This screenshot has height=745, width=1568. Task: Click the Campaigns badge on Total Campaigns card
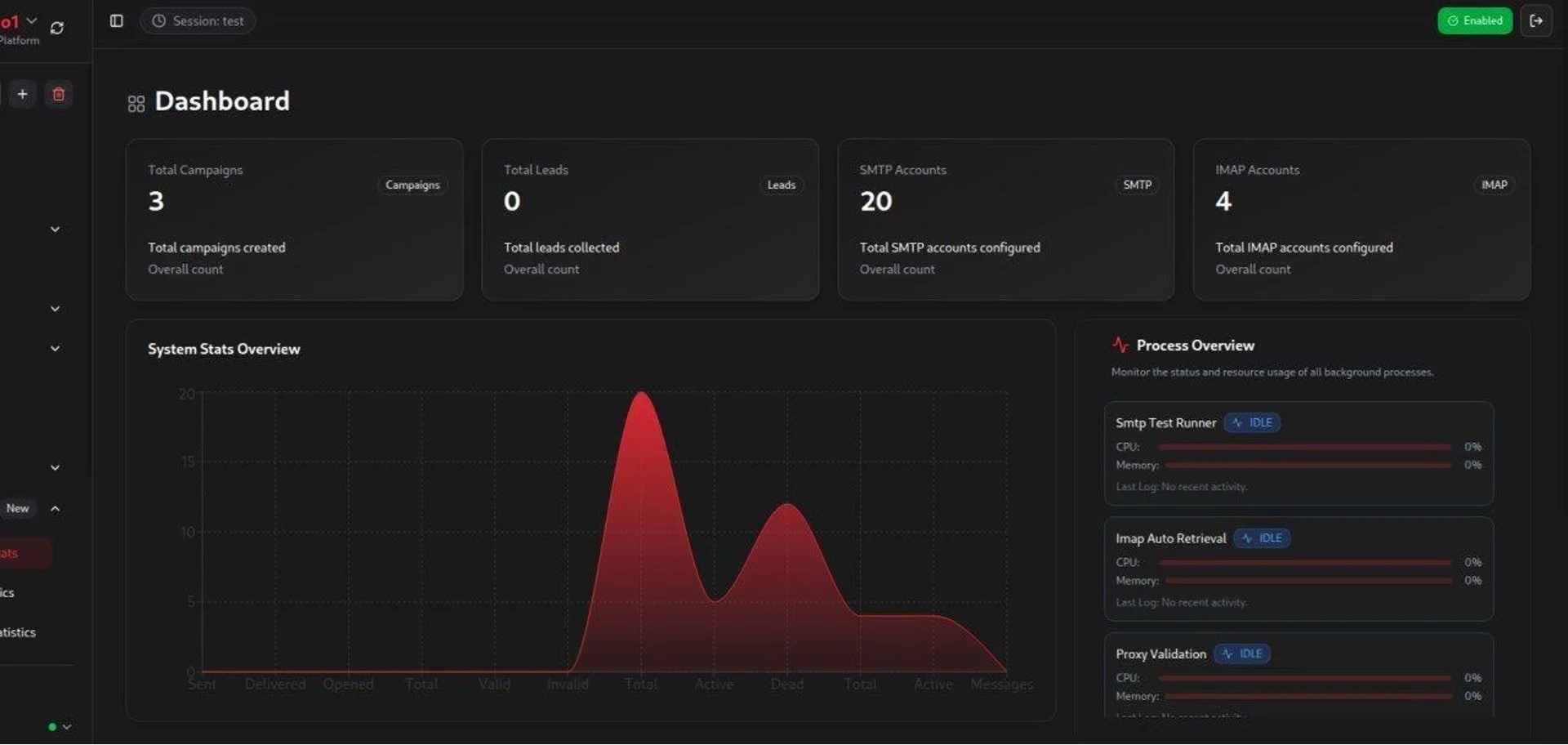click(x=412, y=185)
